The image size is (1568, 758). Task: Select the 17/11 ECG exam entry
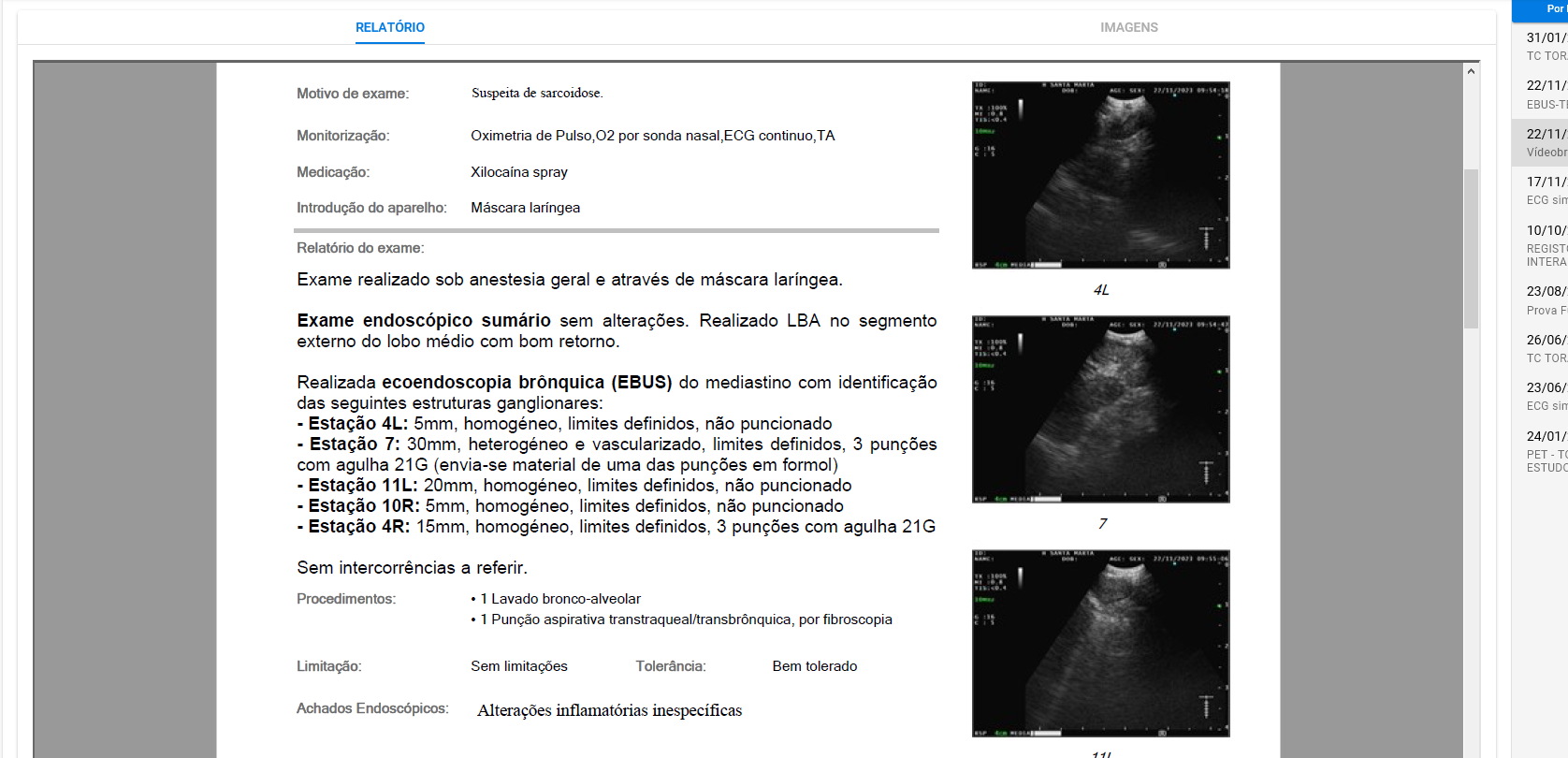pos(1546,190)
